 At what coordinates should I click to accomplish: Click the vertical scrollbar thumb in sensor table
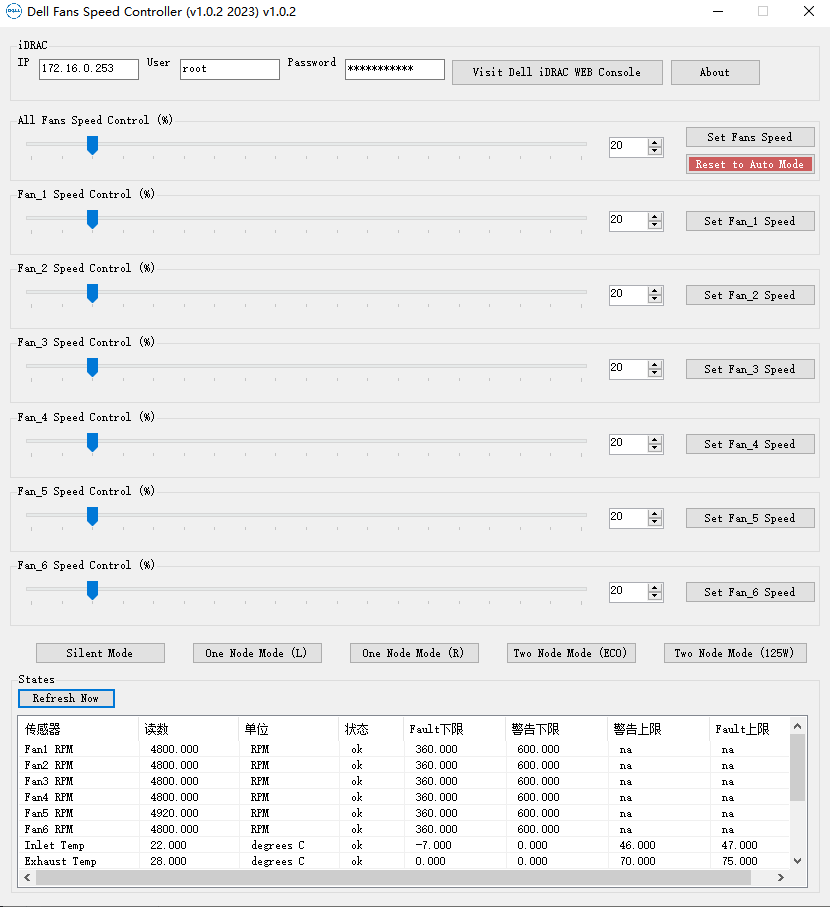(x=798, y=768)
